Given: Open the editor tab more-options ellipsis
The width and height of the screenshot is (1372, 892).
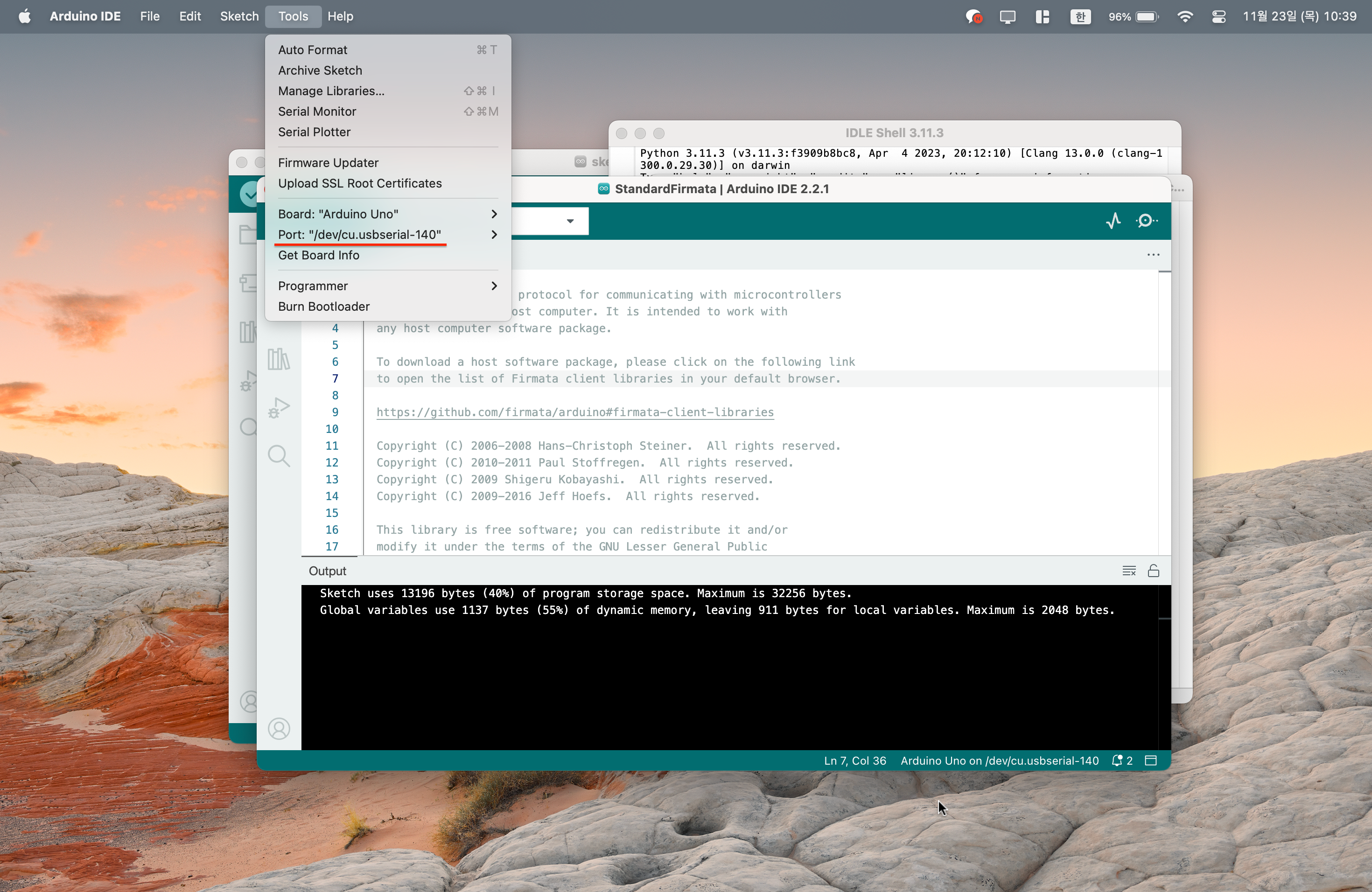Looking at the screenshot, I should 1153,255.
